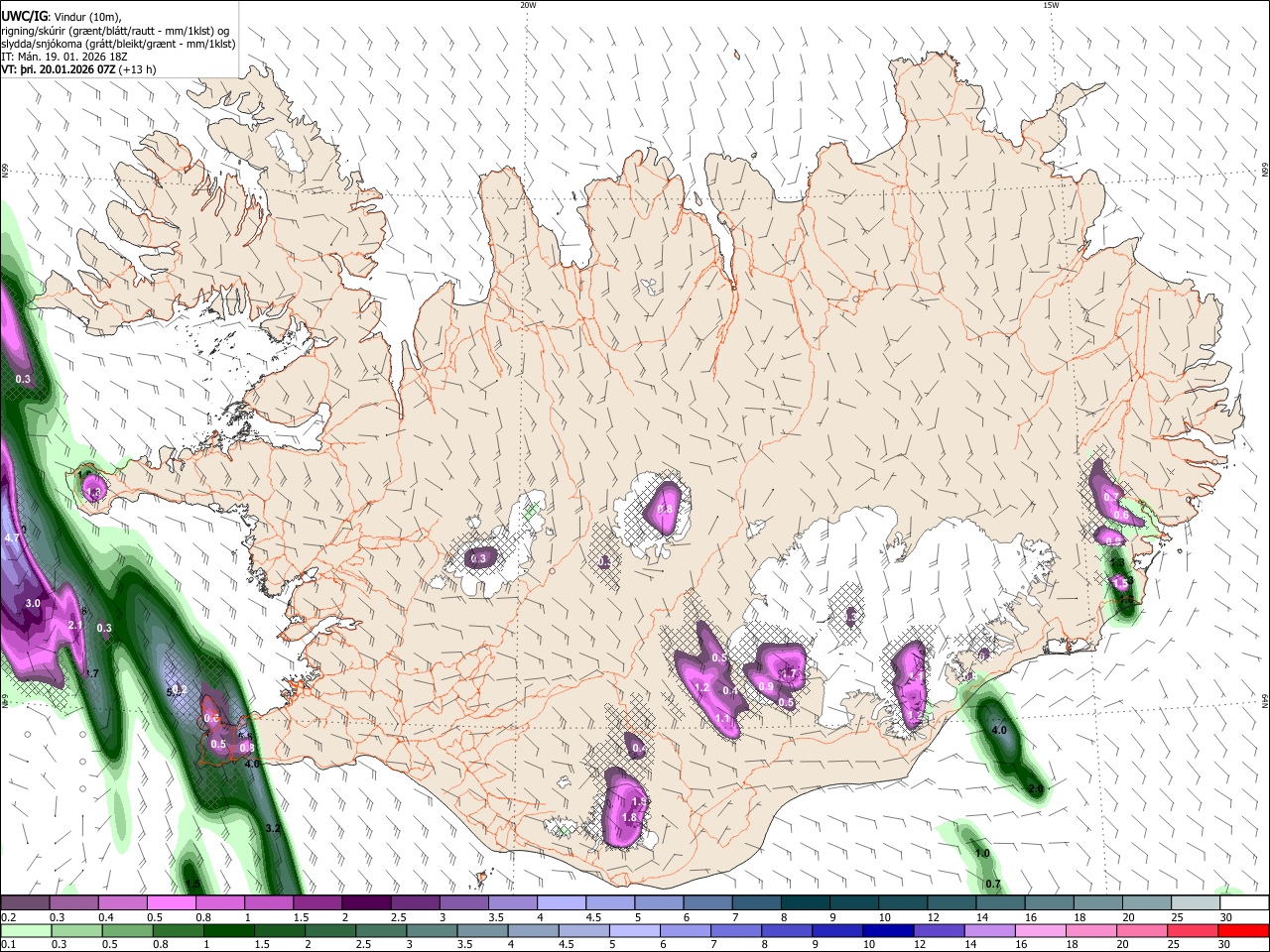The height and width of the screenshot is (952, 1270).
Task: Click the UWC/IG title text
Action: 24,16
